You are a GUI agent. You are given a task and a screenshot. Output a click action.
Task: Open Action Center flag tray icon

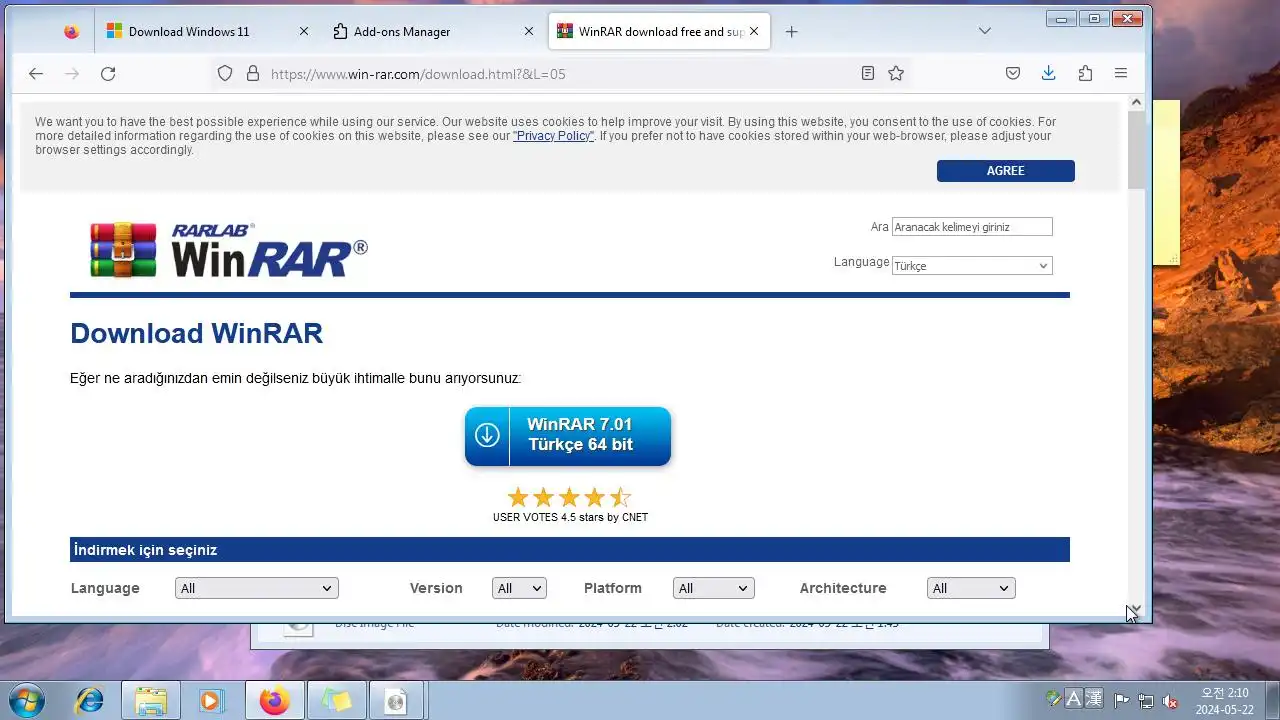pyautogui.click(x=1122, y=701)
